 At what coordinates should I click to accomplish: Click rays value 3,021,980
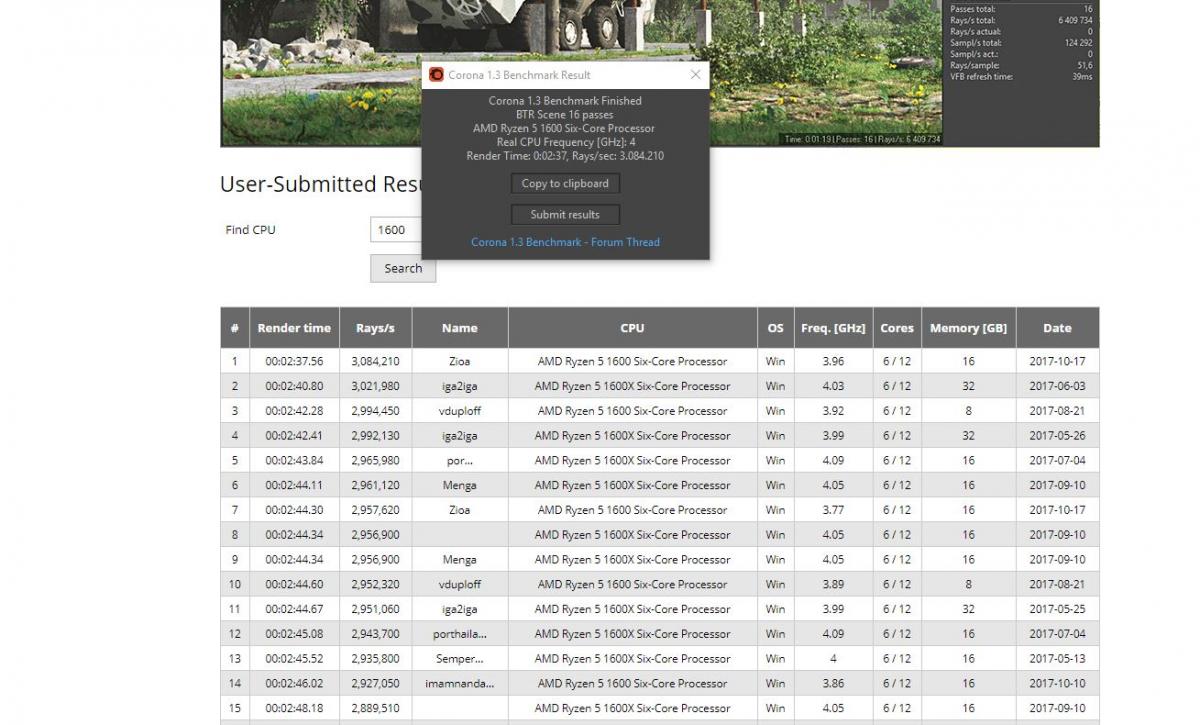(x=375, y=386)
